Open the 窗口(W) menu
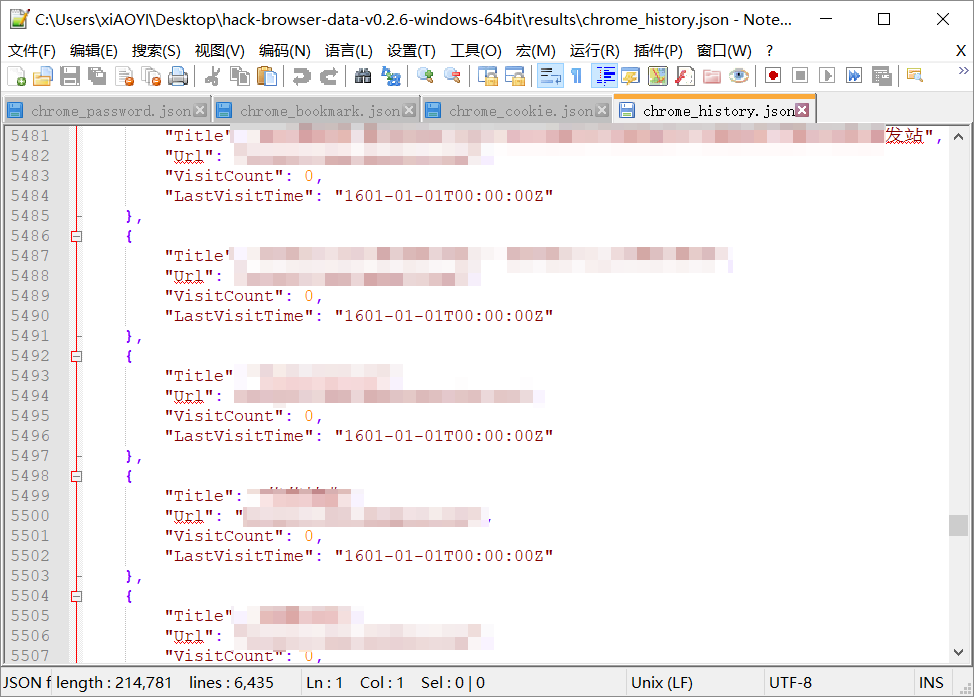 pos(724,50)
